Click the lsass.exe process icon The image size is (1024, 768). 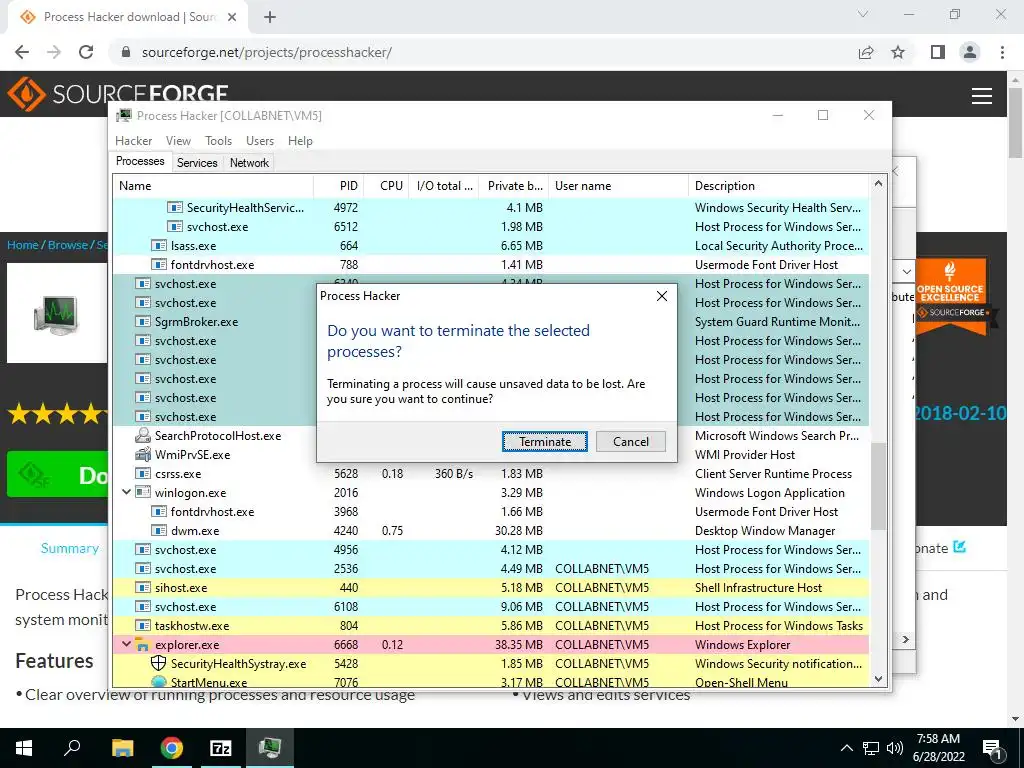tap(159, 246)
